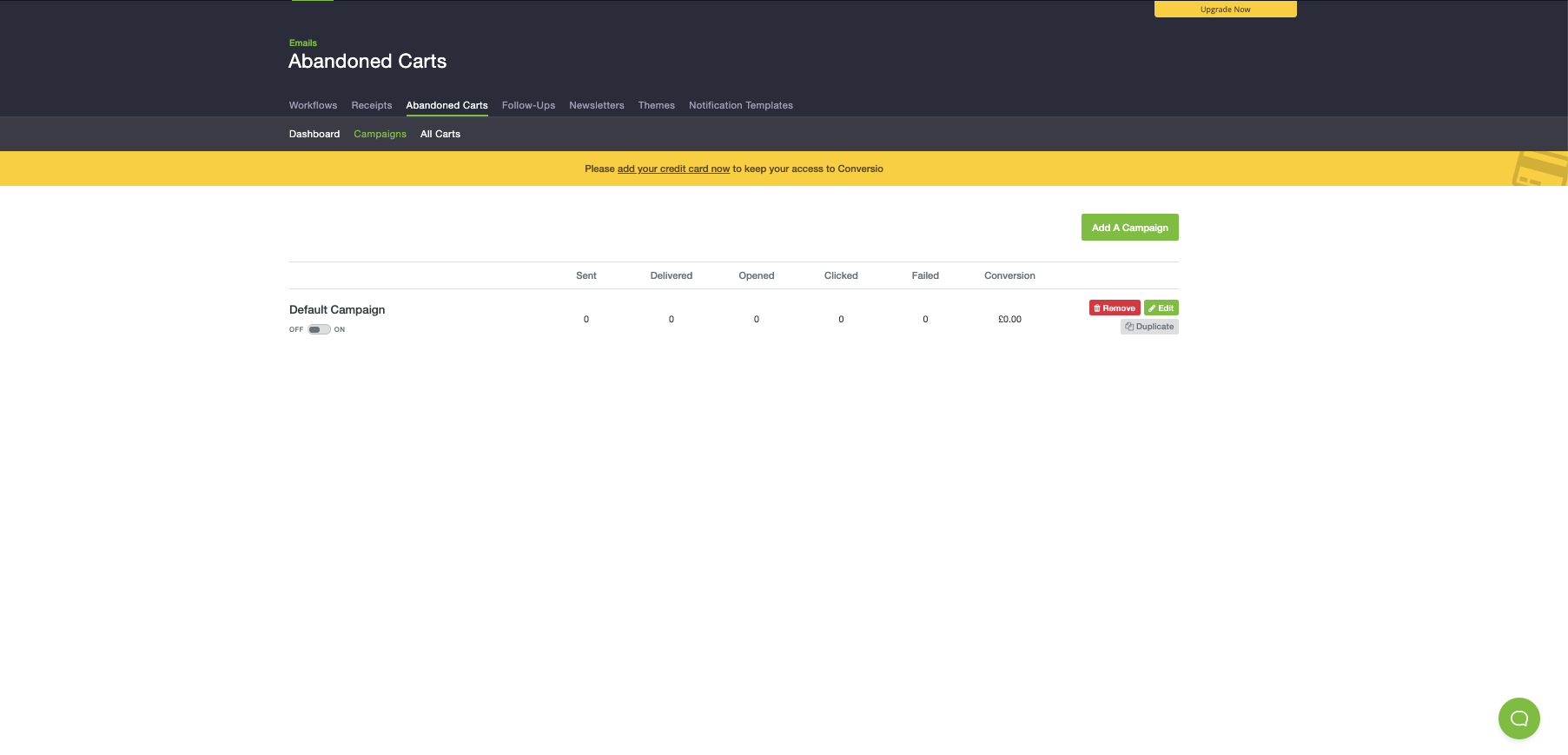The width and height of the screenshot is (1568, 755).
Task: Follow the add your credit card now link
Action: point(673,169)
